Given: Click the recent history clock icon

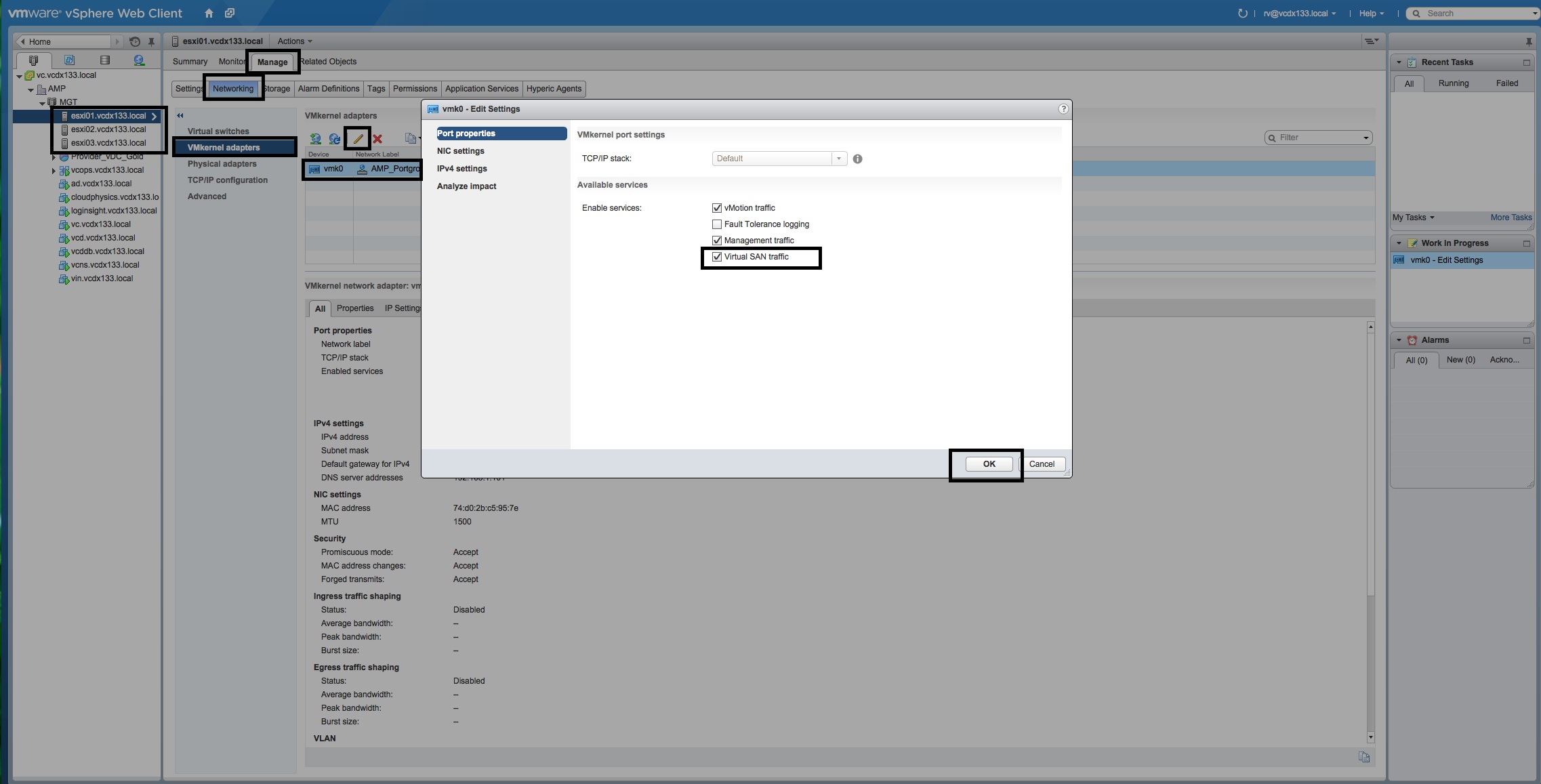Looking at the screenshot, I should click(134, 41).
